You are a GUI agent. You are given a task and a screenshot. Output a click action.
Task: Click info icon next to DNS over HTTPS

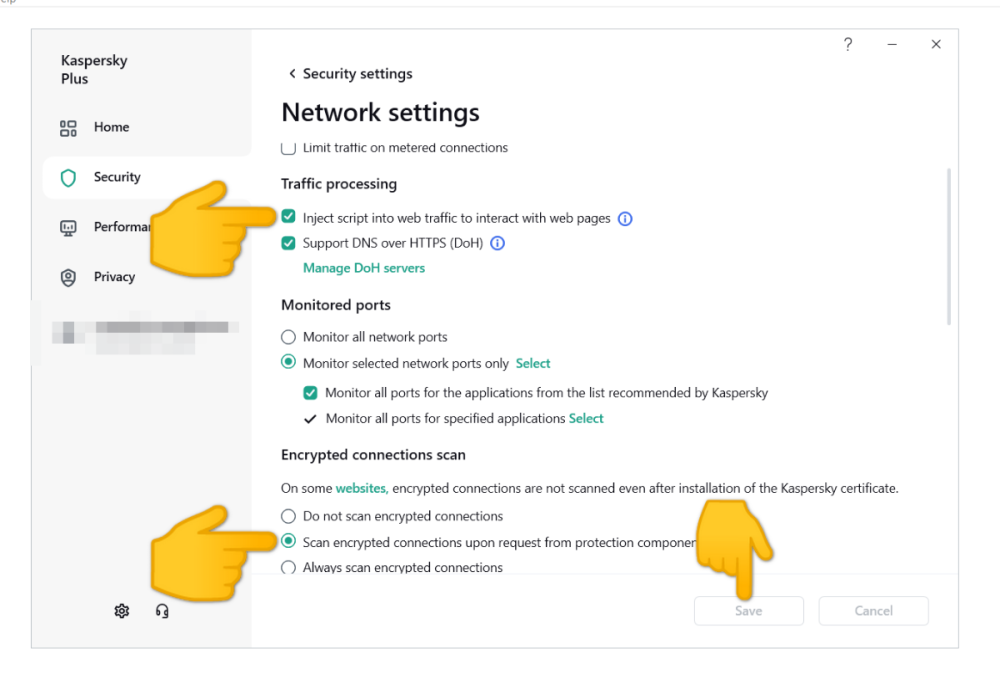(497, 243)
